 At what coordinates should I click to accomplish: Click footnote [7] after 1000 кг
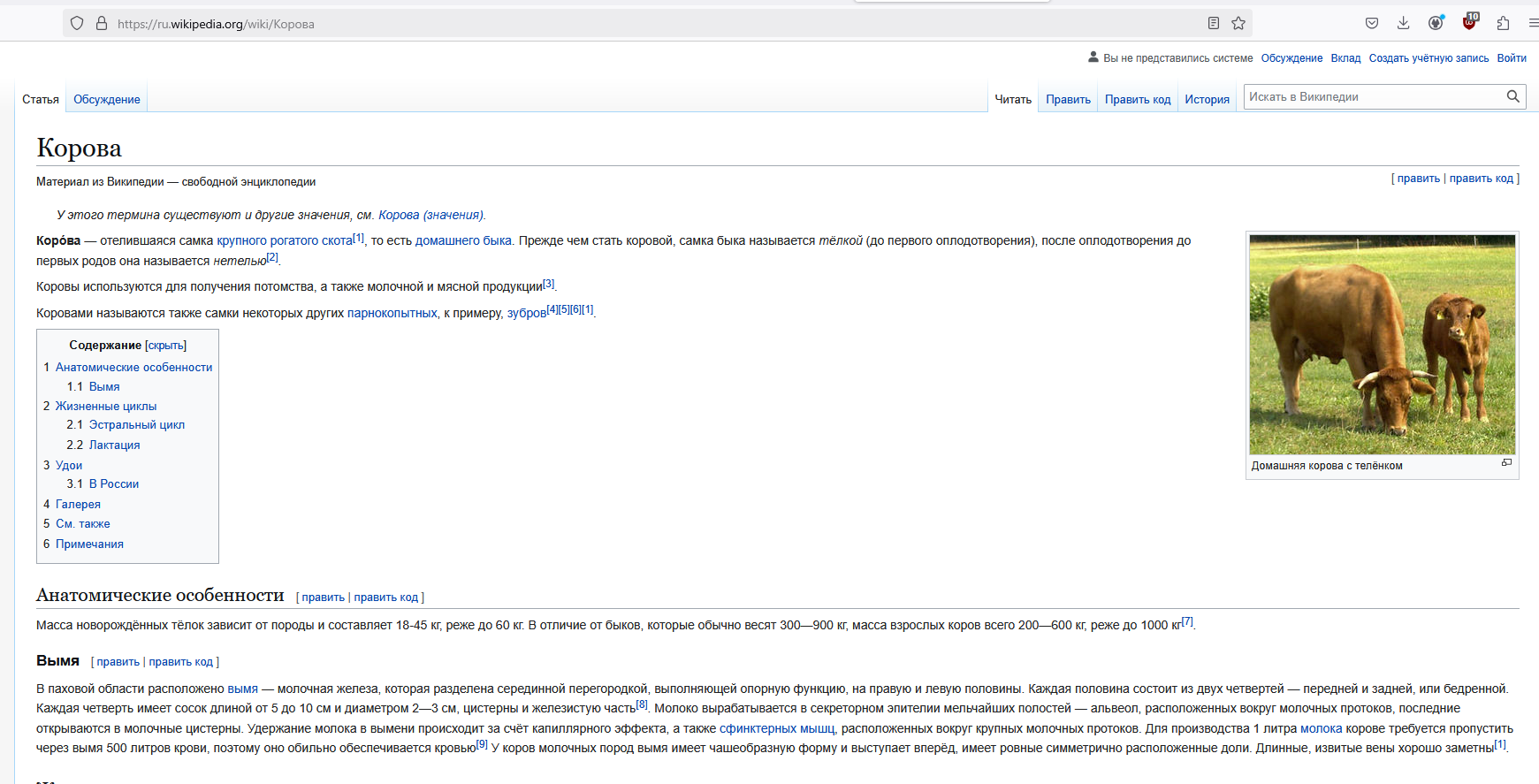1187,621
